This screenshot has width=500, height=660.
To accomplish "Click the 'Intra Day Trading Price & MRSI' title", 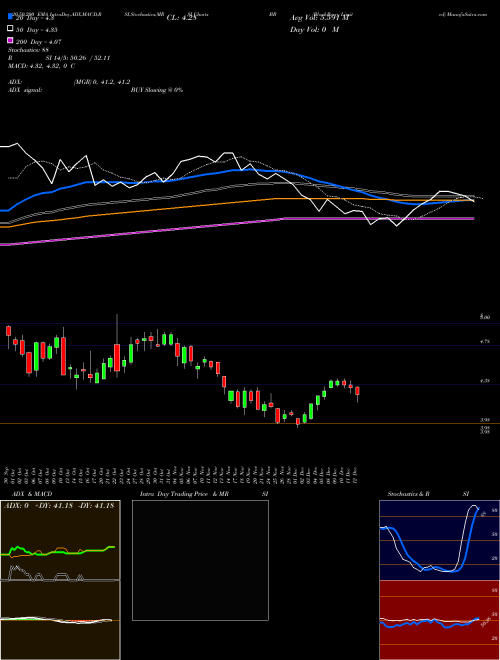I will pyautogui.click(x=204, y=494).
